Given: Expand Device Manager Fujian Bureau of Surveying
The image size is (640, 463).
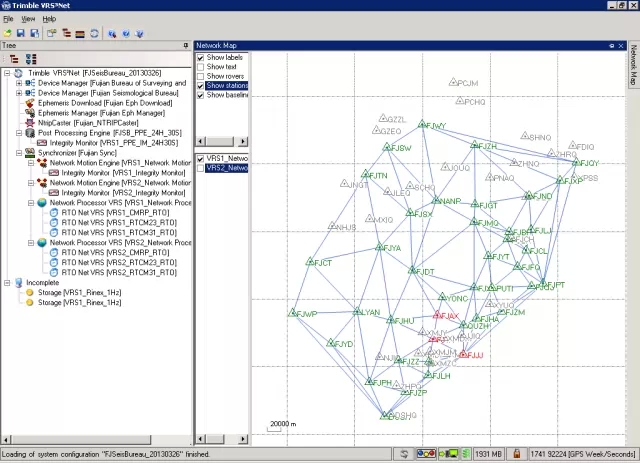Looking at the screenshot, I should (19, 83).
